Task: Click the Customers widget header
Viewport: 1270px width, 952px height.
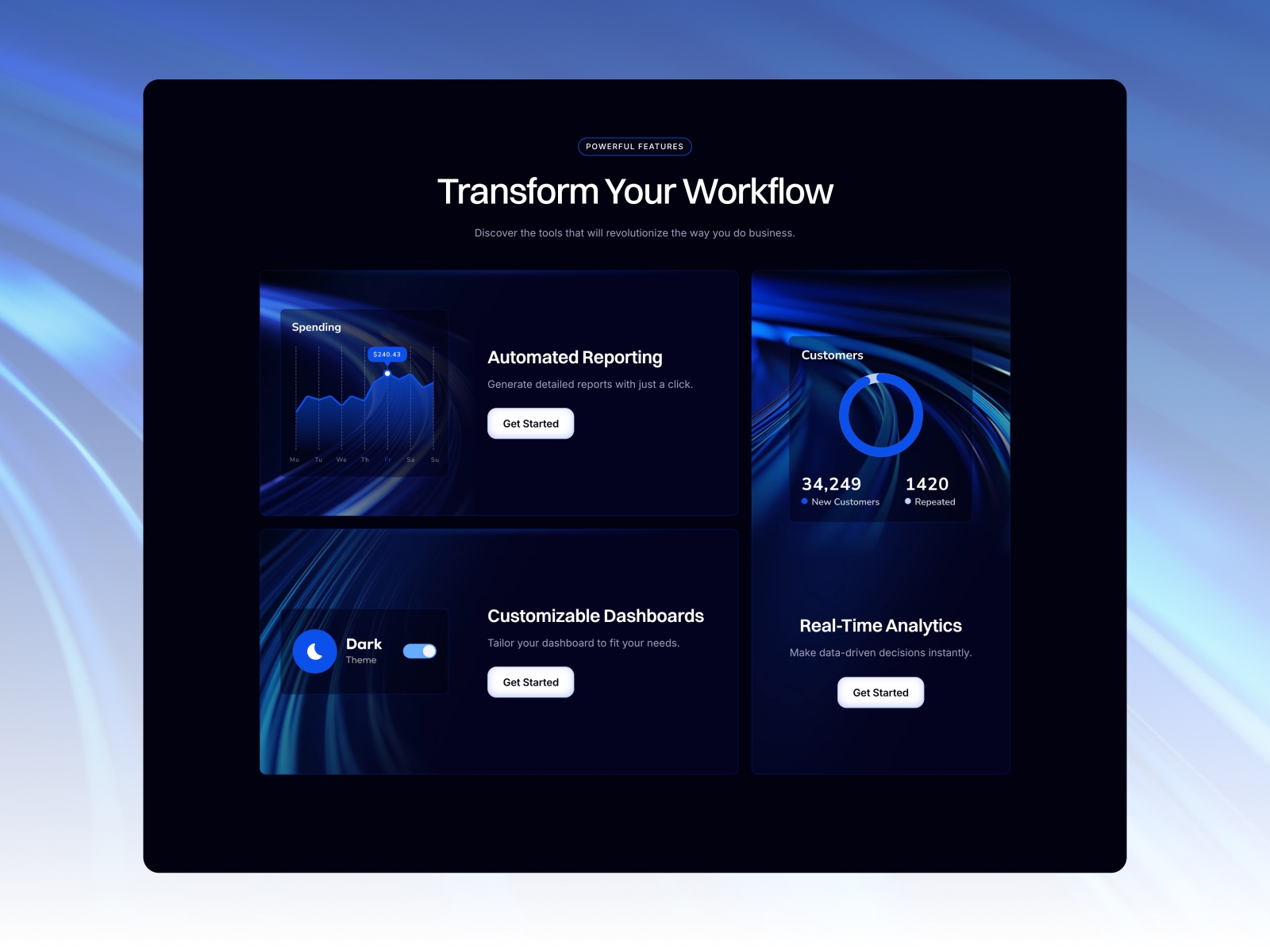Action: (x=831, y=355)
